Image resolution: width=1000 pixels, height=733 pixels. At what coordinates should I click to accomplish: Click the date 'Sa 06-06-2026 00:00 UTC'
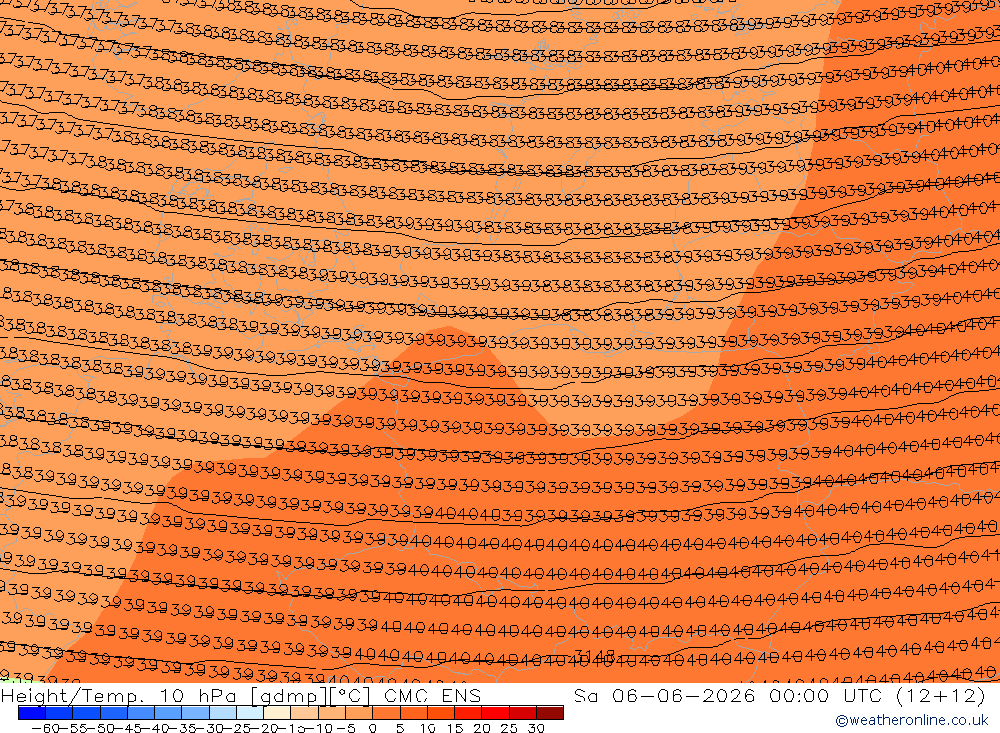[x=727, y=695]
